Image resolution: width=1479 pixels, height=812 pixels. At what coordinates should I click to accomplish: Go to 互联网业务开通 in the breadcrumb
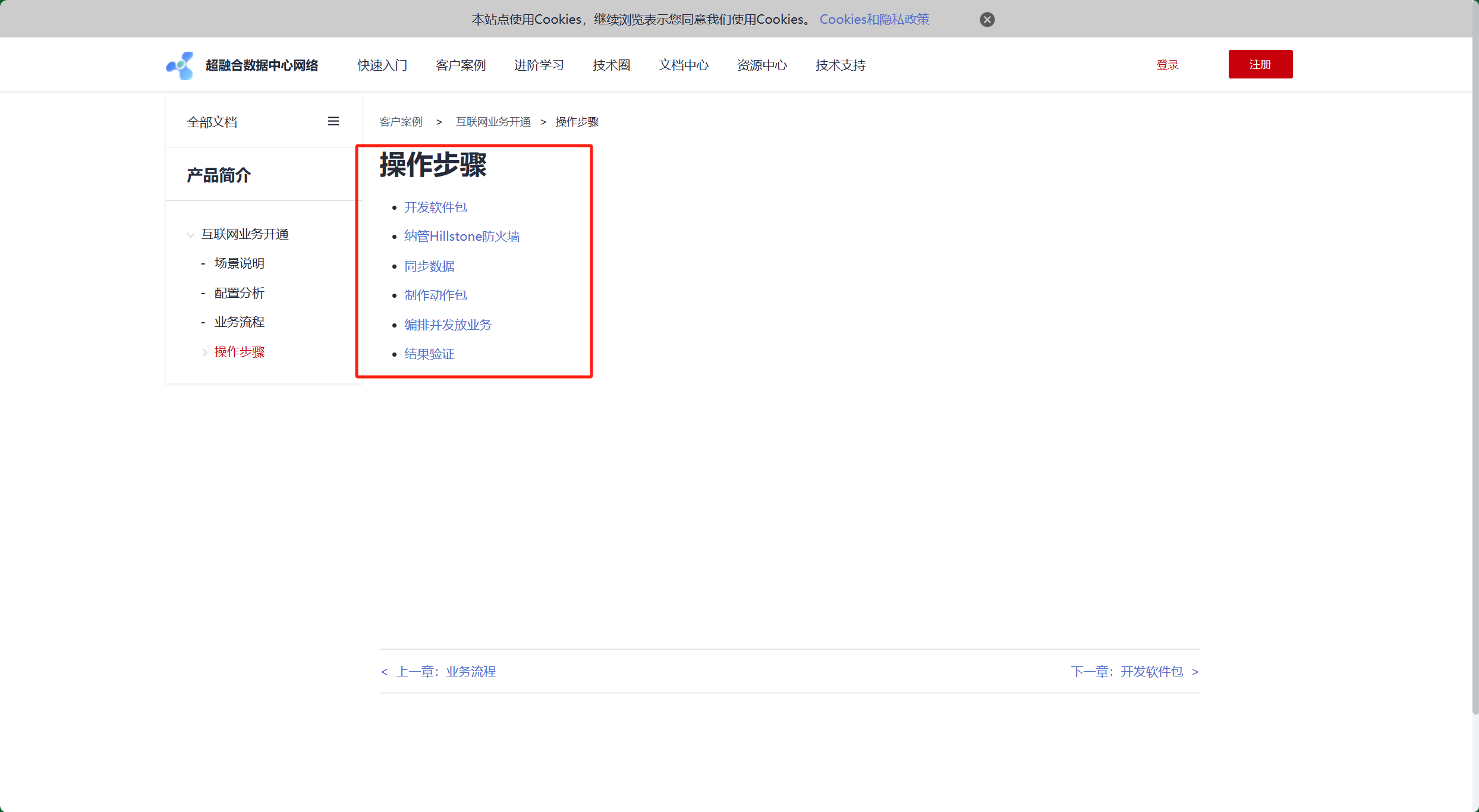click(x=493, y=122)
